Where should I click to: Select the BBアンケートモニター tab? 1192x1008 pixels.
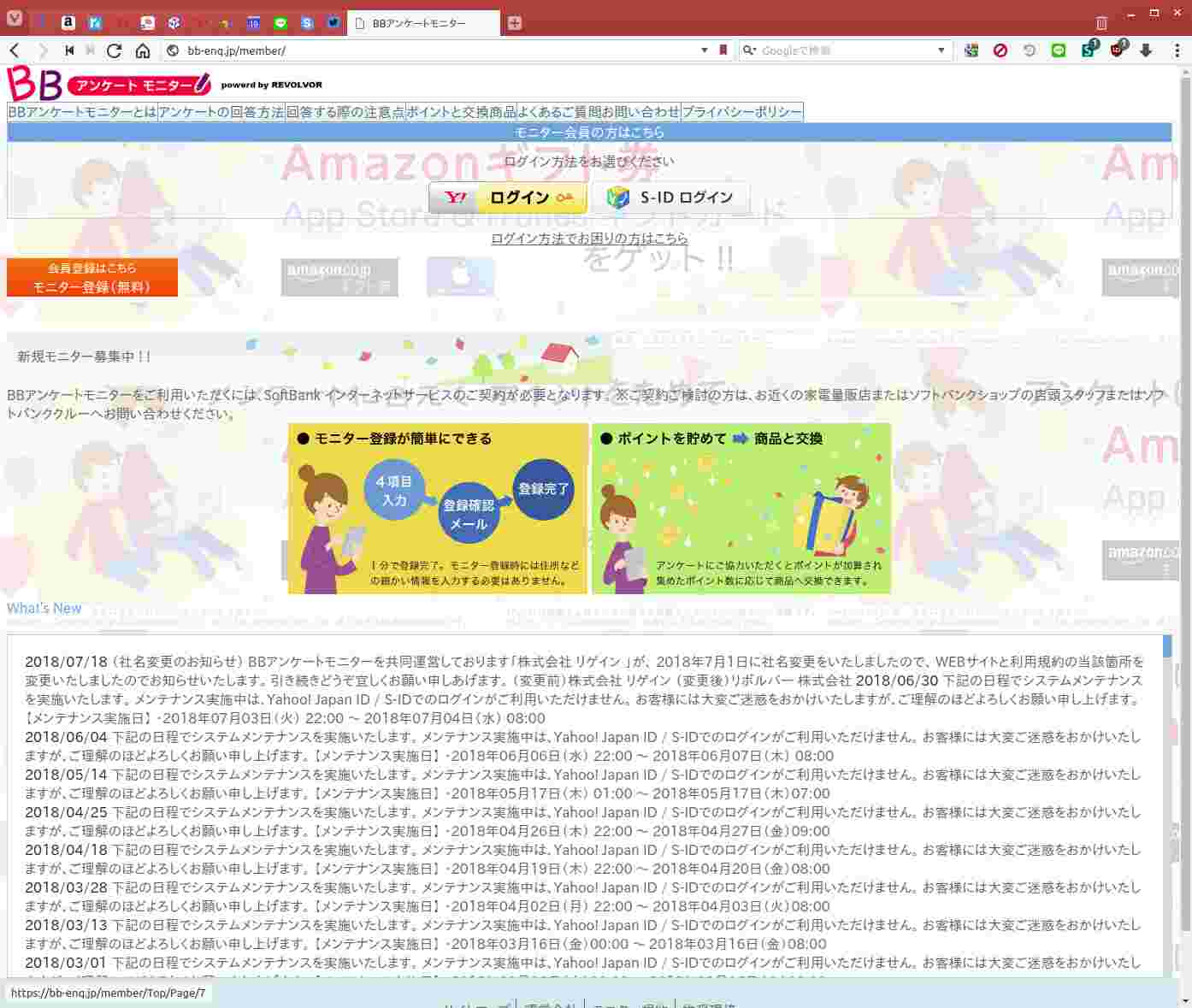tap(423, 23)
